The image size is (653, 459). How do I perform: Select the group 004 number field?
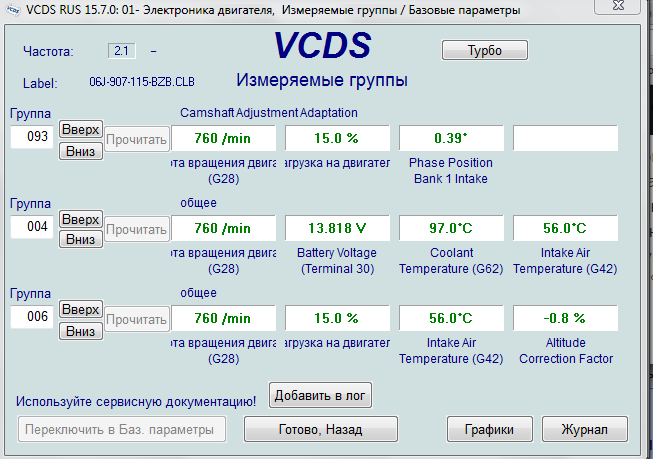pyautogui.click(x=31, y=228)
